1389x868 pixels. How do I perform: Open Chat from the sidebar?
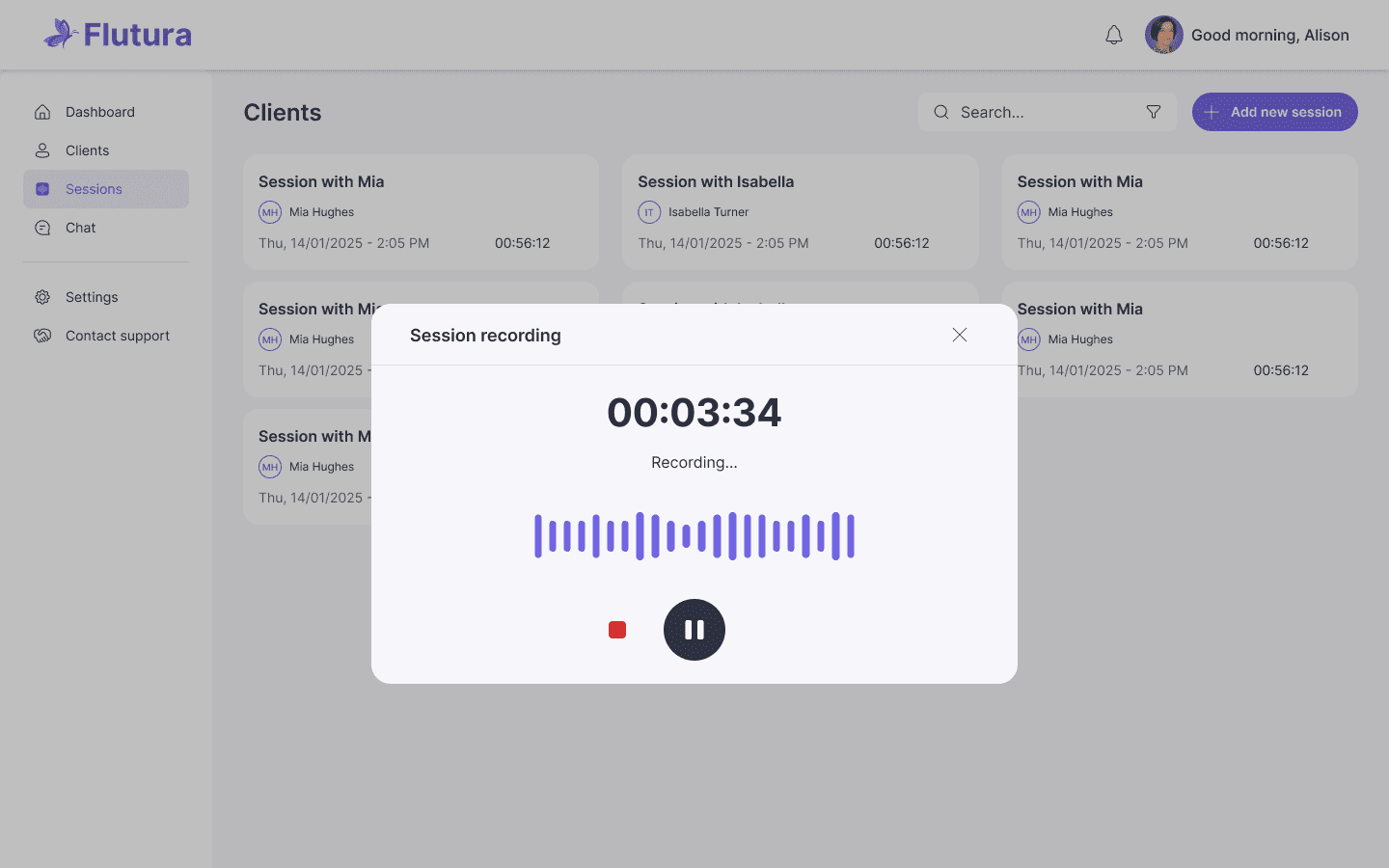click(106, 228)
